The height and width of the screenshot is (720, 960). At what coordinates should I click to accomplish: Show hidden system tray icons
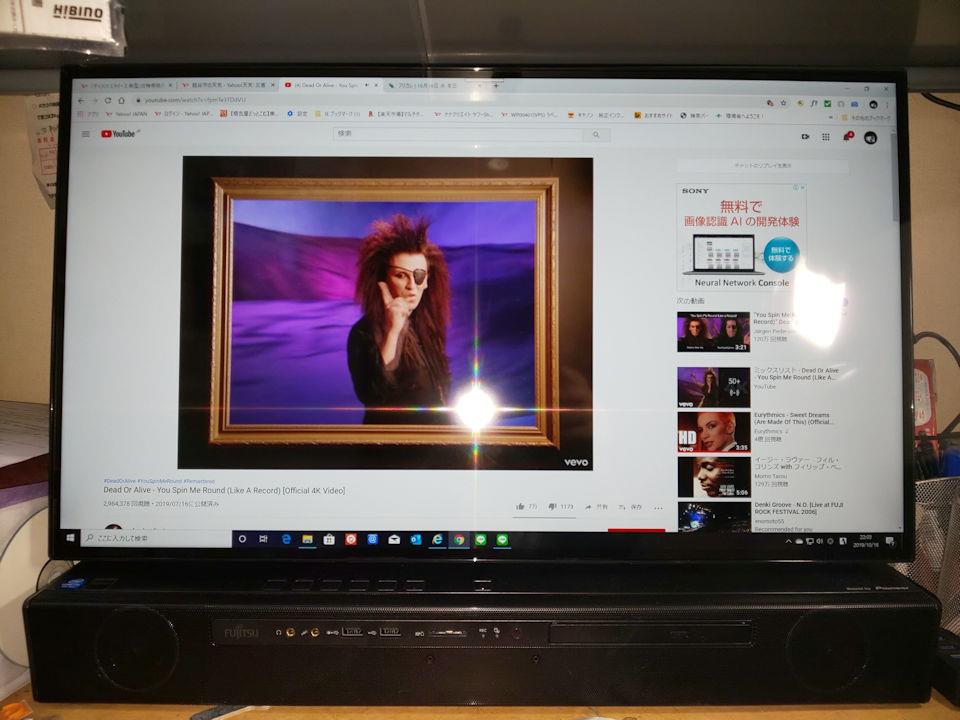tap(789, 541)
